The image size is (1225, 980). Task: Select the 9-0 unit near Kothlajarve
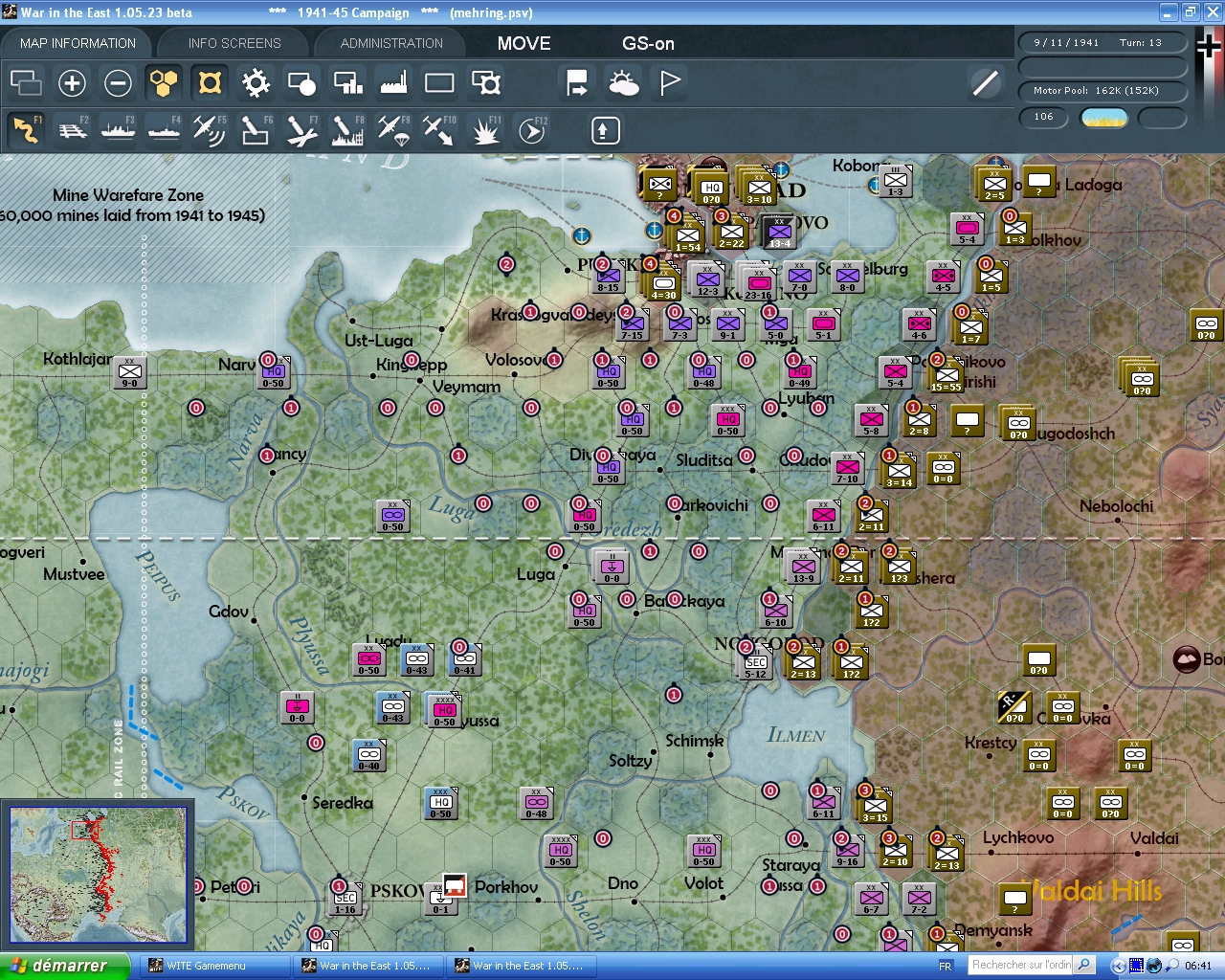pos(130,371)
